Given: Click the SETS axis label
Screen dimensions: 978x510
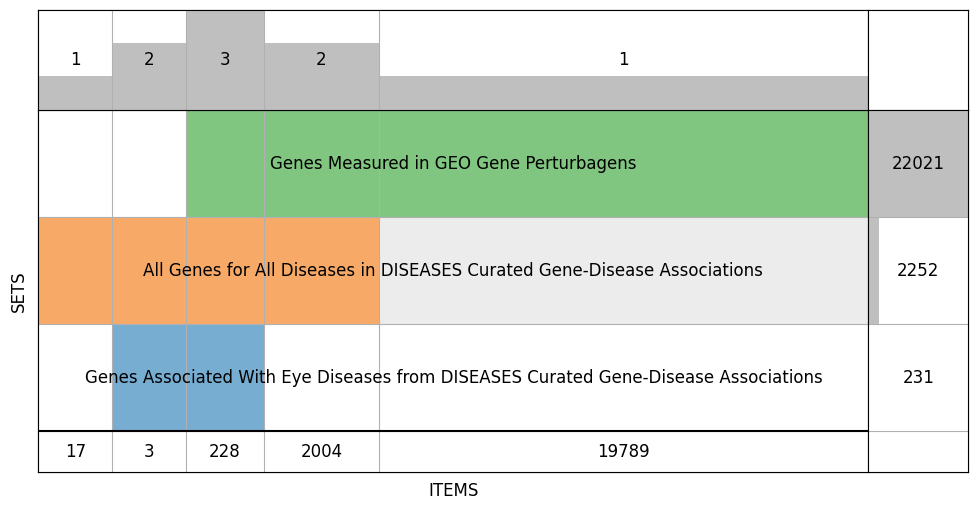Looking at the screenshot, I should tap(19, 292).
